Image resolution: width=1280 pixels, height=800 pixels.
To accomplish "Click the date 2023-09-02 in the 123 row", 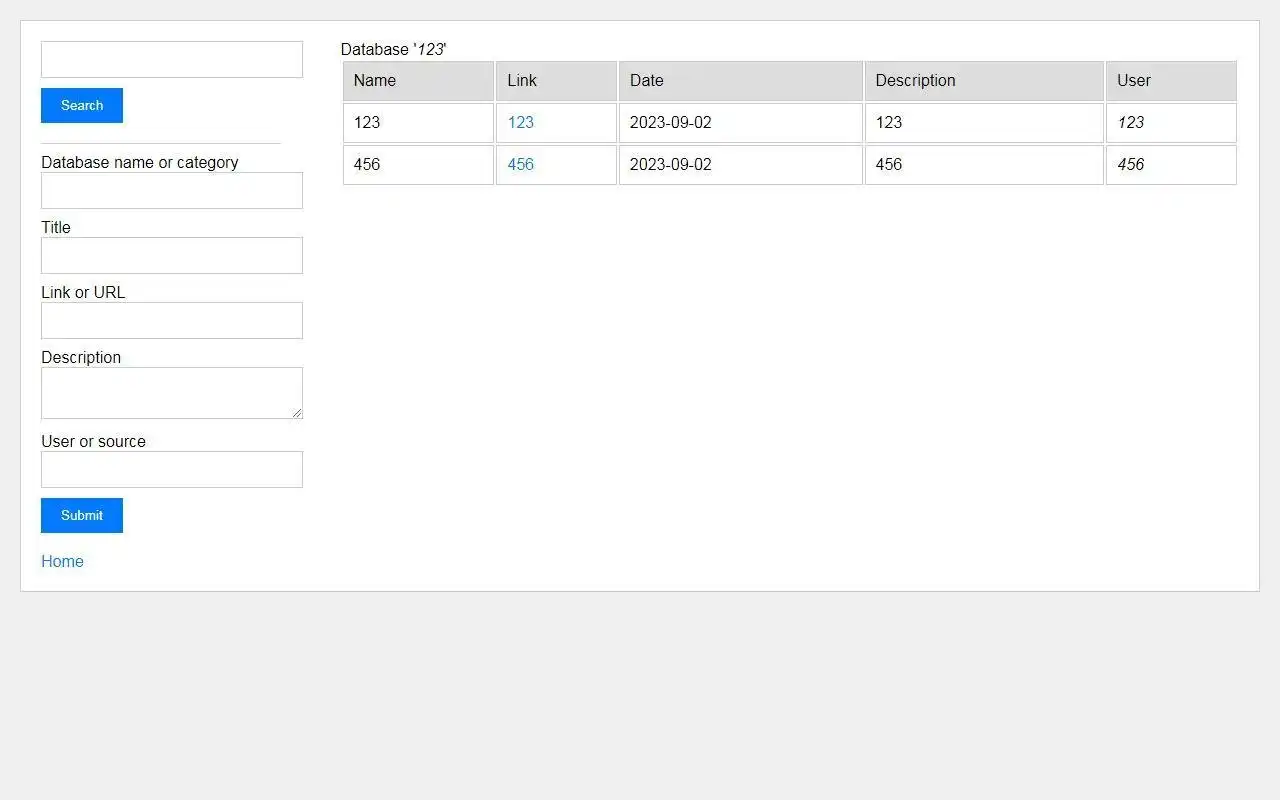I will 741,123.
